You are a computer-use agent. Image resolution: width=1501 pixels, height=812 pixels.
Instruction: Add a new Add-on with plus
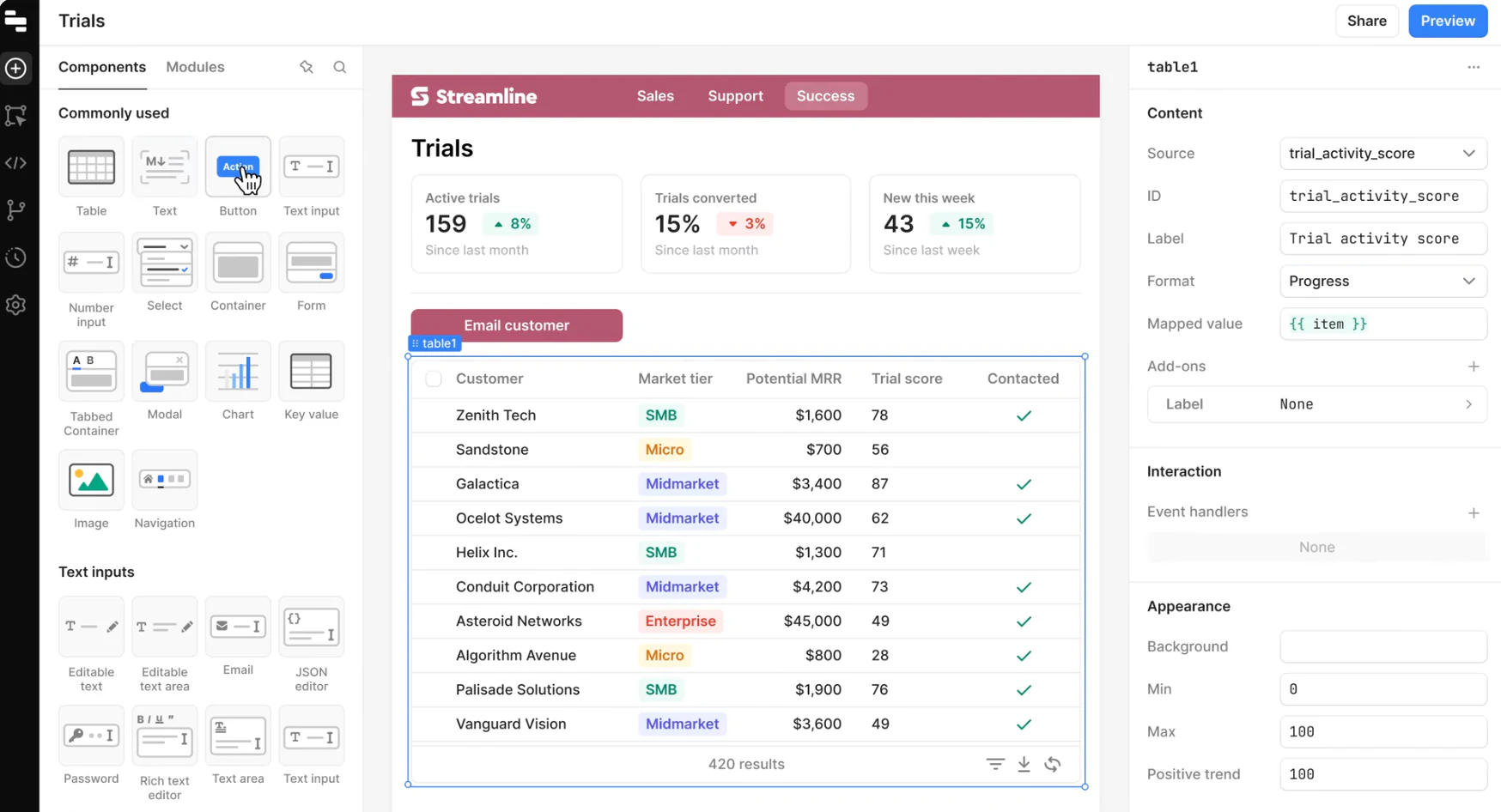pos(1474,367)
